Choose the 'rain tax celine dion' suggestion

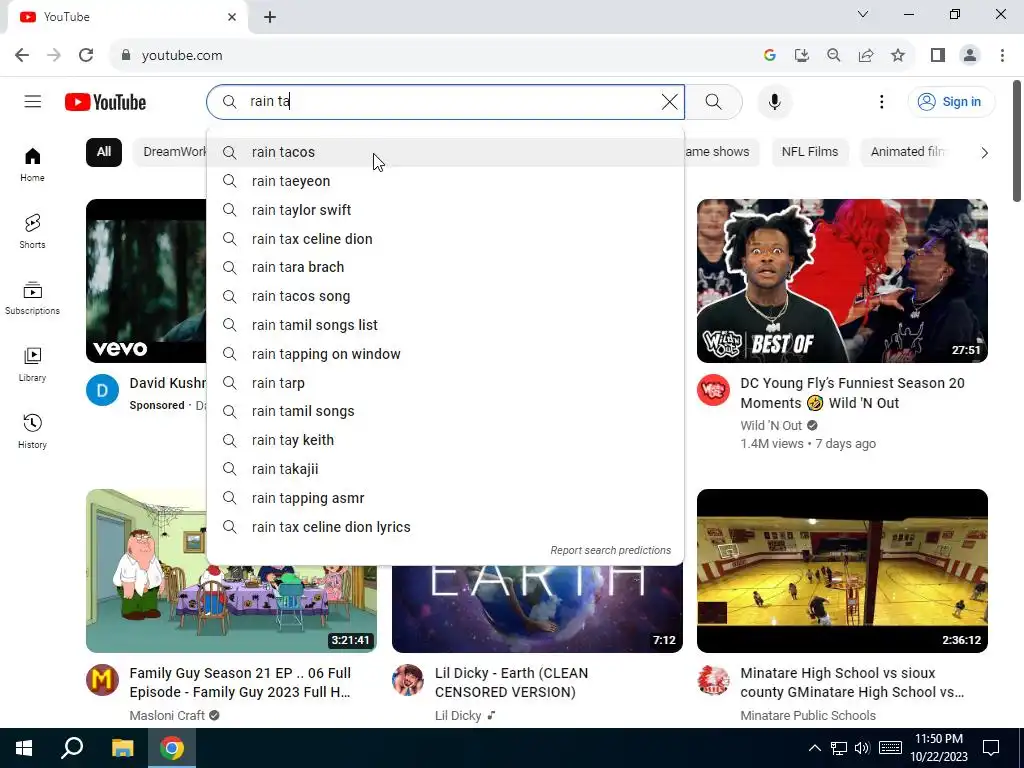[445, 239]
